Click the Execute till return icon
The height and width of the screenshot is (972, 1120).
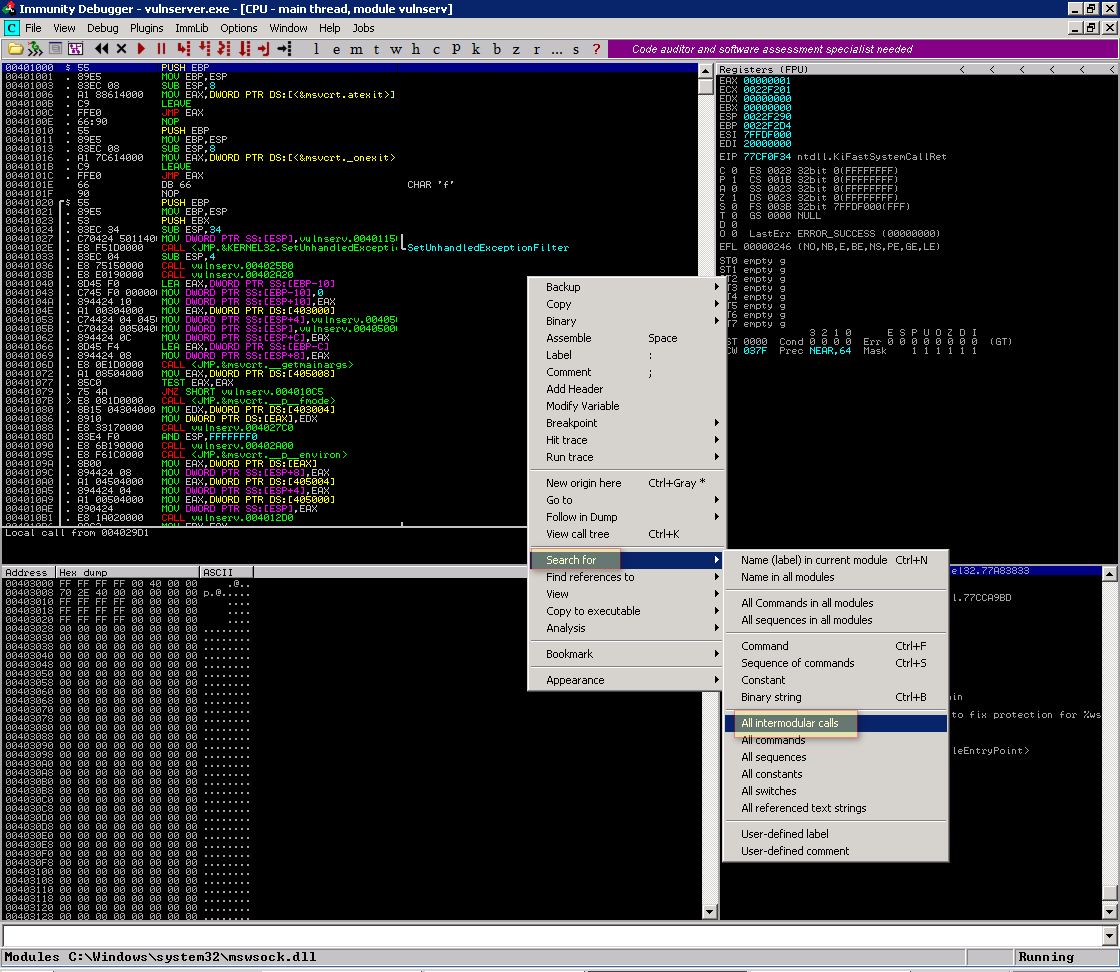264,49
